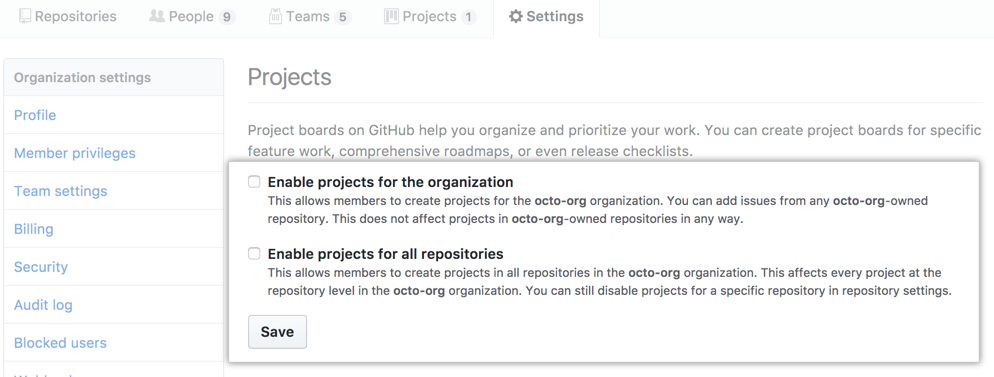
Task: Click the Projects count badge 1
Action: [x=468, y=18]
